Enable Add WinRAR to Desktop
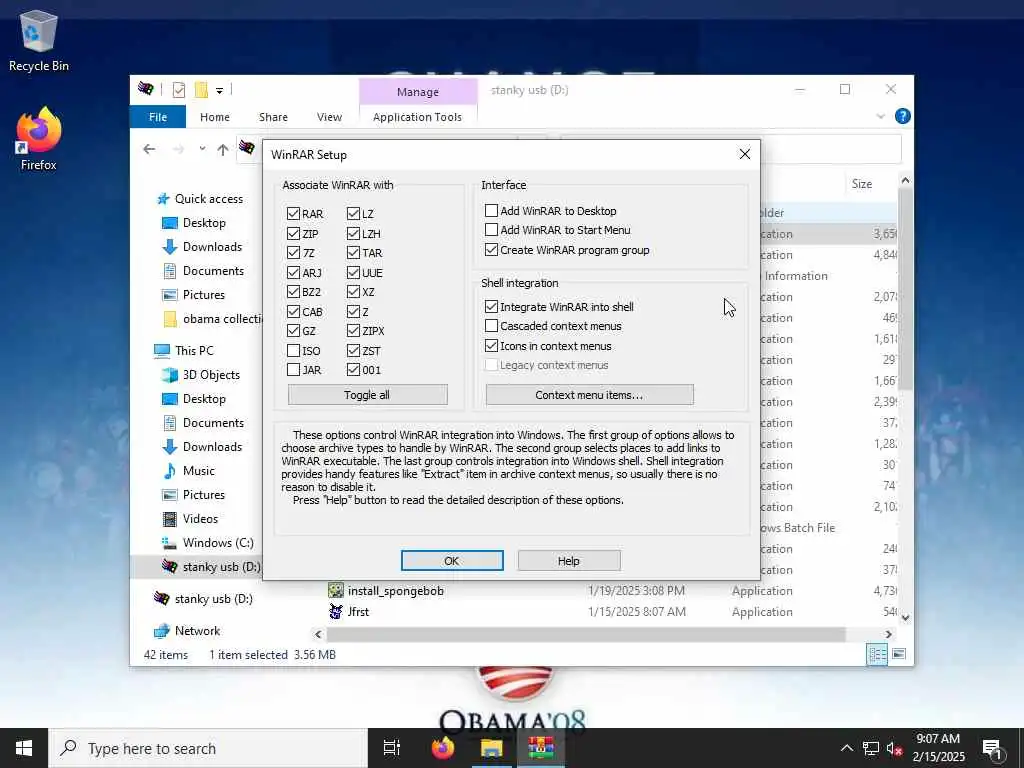 (x=491, y=210)
